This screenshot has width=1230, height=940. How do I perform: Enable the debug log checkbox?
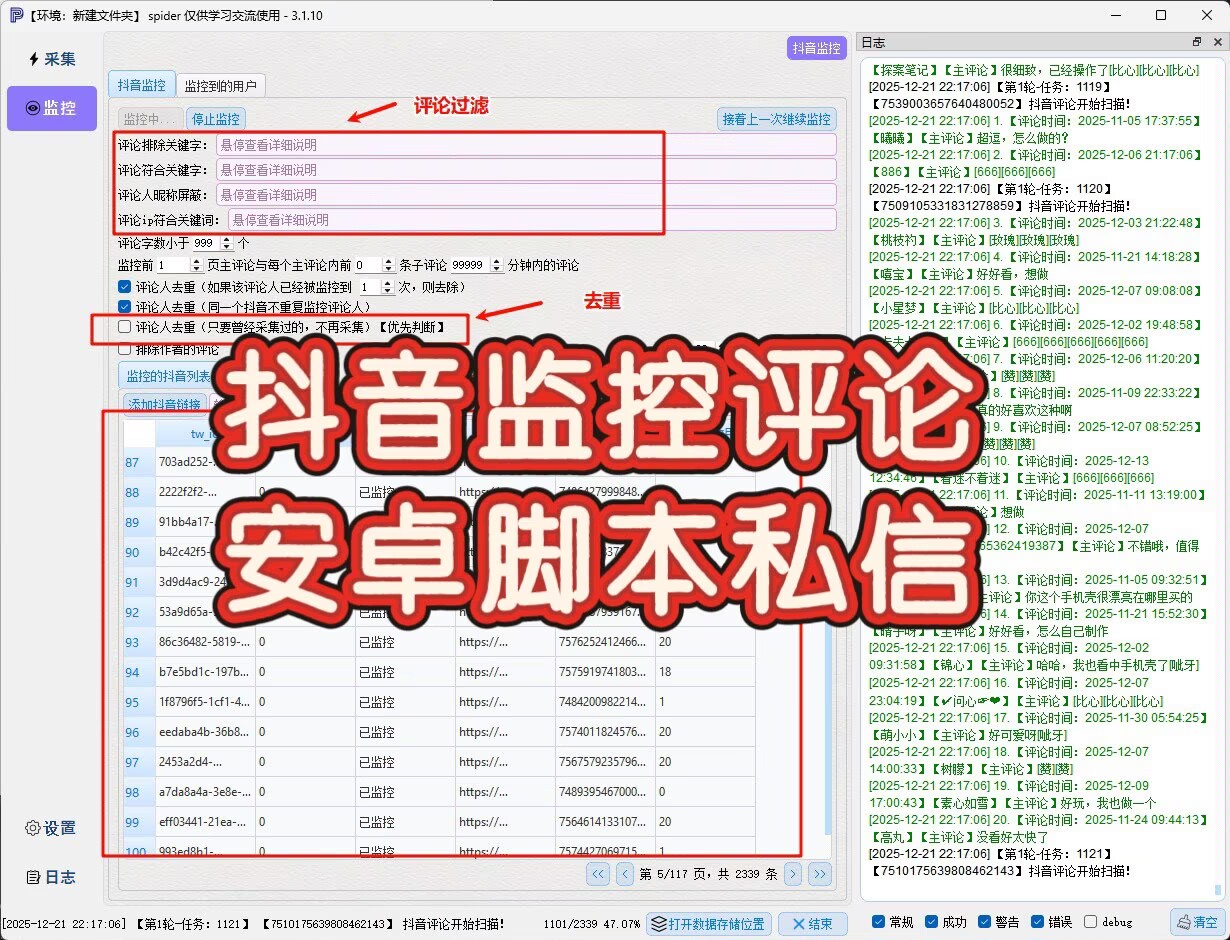(1090, 922)
